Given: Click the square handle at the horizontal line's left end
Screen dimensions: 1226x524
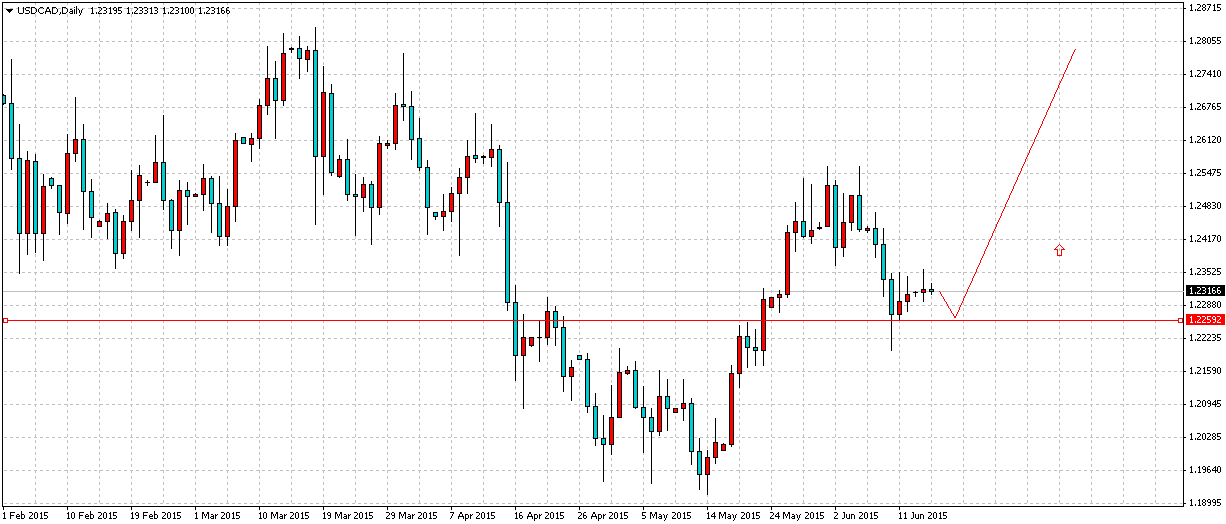Looking at the screenshot, I should point(5,320).
